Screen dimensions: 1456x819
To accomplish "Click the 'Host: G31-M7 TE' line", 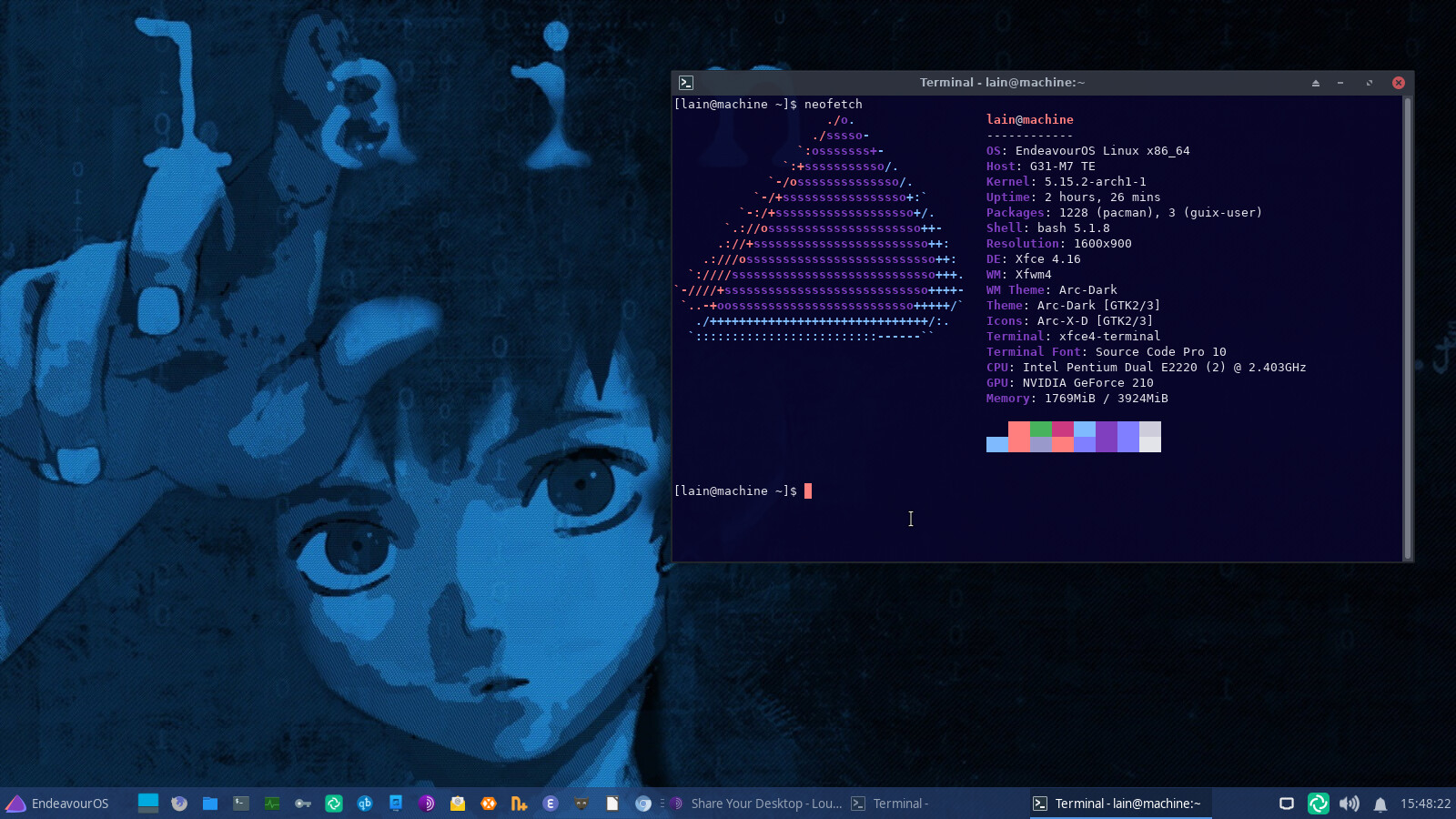I will (1041, 167).
